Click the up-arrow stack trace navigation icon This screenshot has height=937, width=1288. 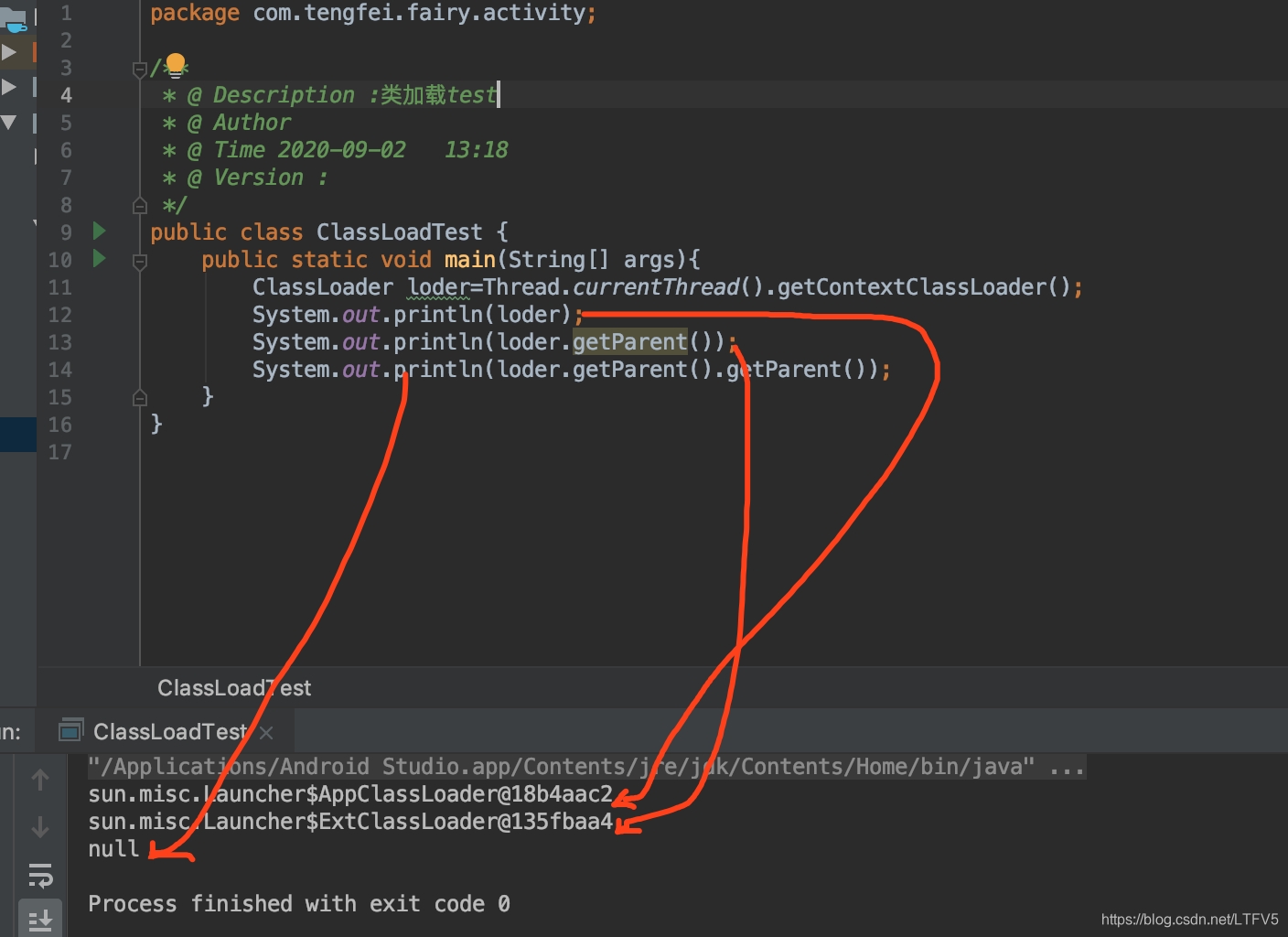(x=40, y=780)
